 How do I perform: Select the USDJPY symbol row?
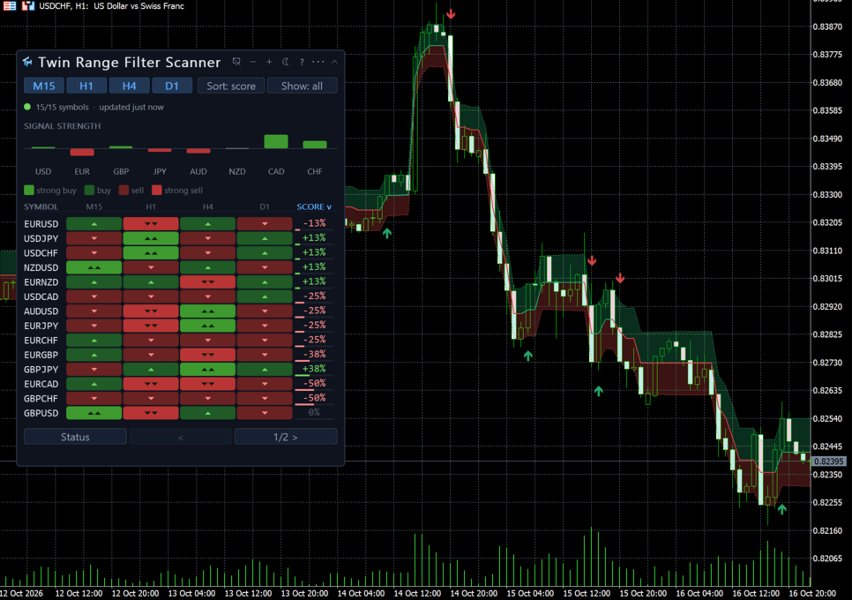177,238
